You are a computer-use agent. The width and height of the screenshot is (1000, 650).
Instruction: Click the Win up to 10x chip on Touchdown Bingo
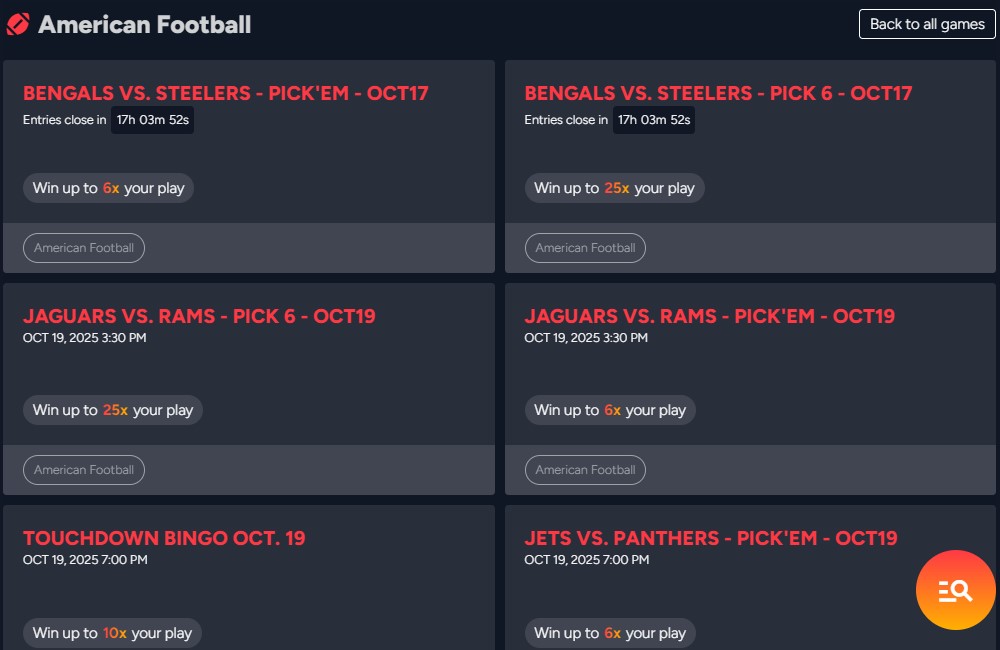click(x=112, y=632)
